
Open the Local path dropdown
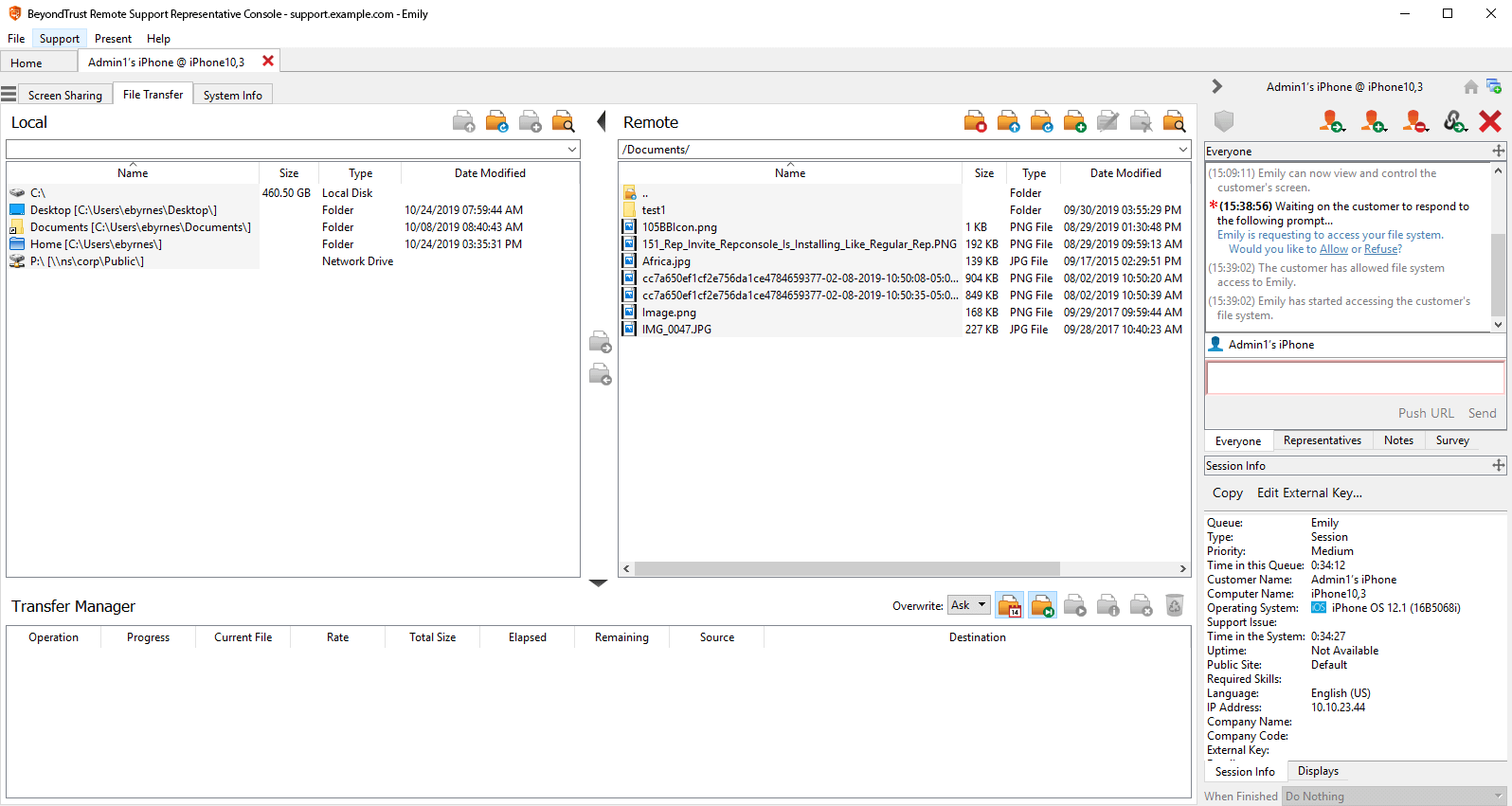[571, 150]
